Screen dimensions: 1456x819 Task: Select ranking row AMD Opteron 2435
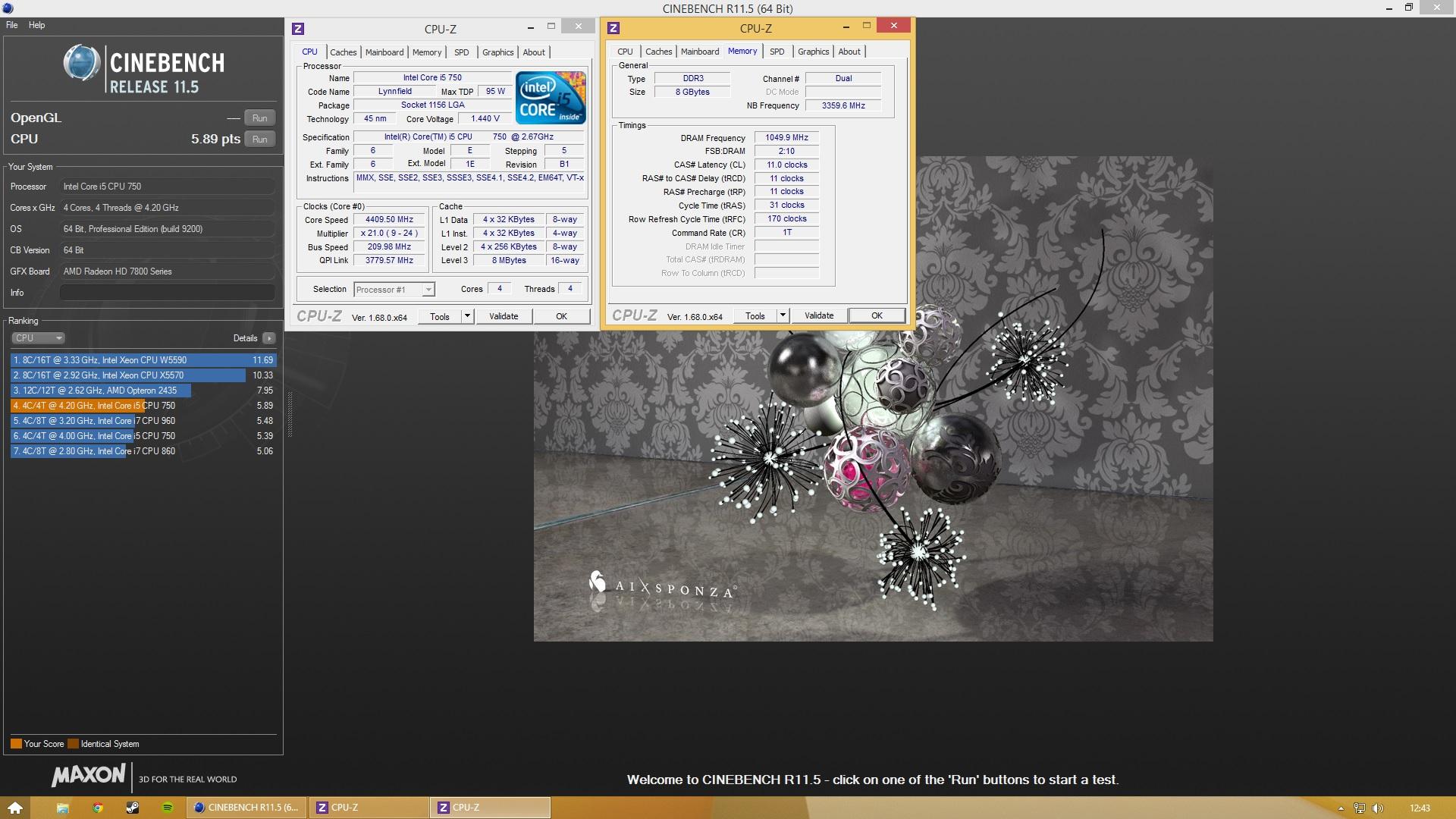[x=143, y=391]
